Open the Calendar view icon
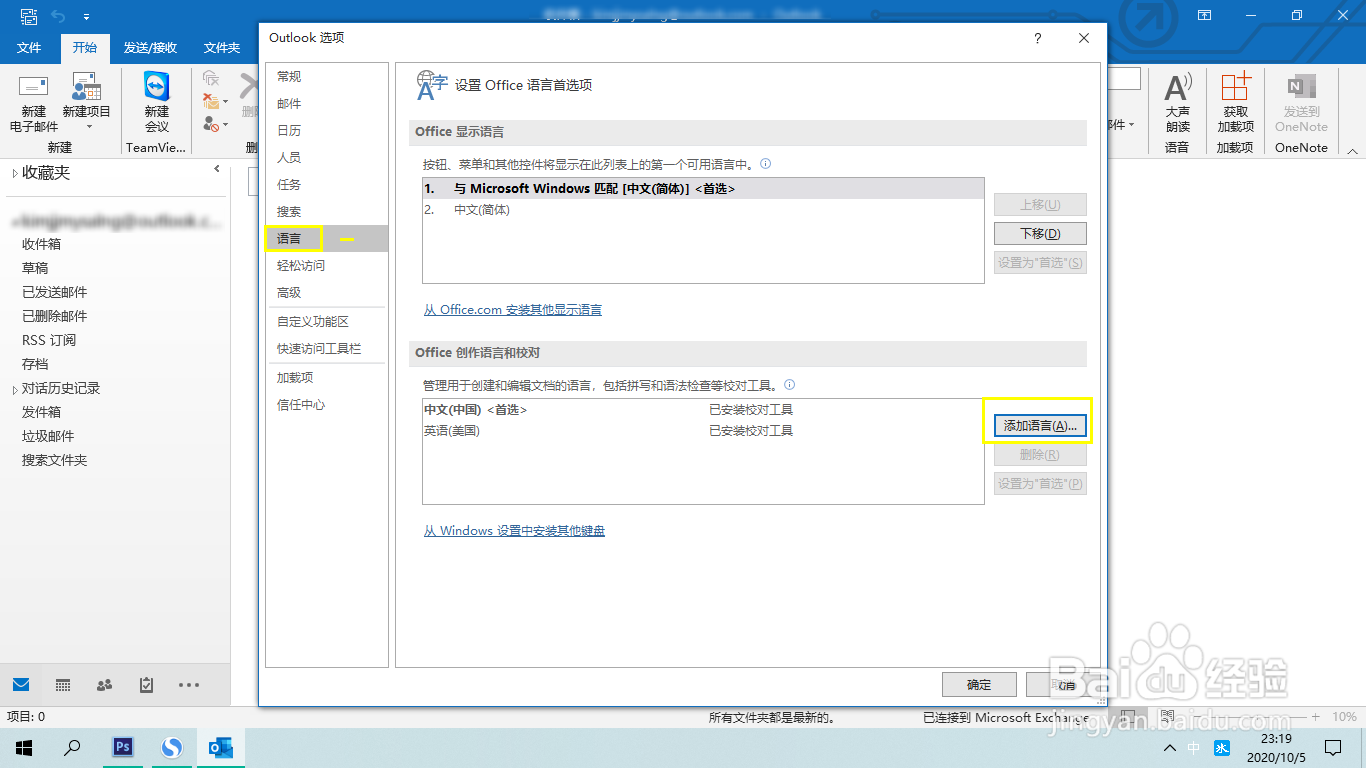Screen dimensions: 1366x768 pyautogui.click(x=63, y=685)
